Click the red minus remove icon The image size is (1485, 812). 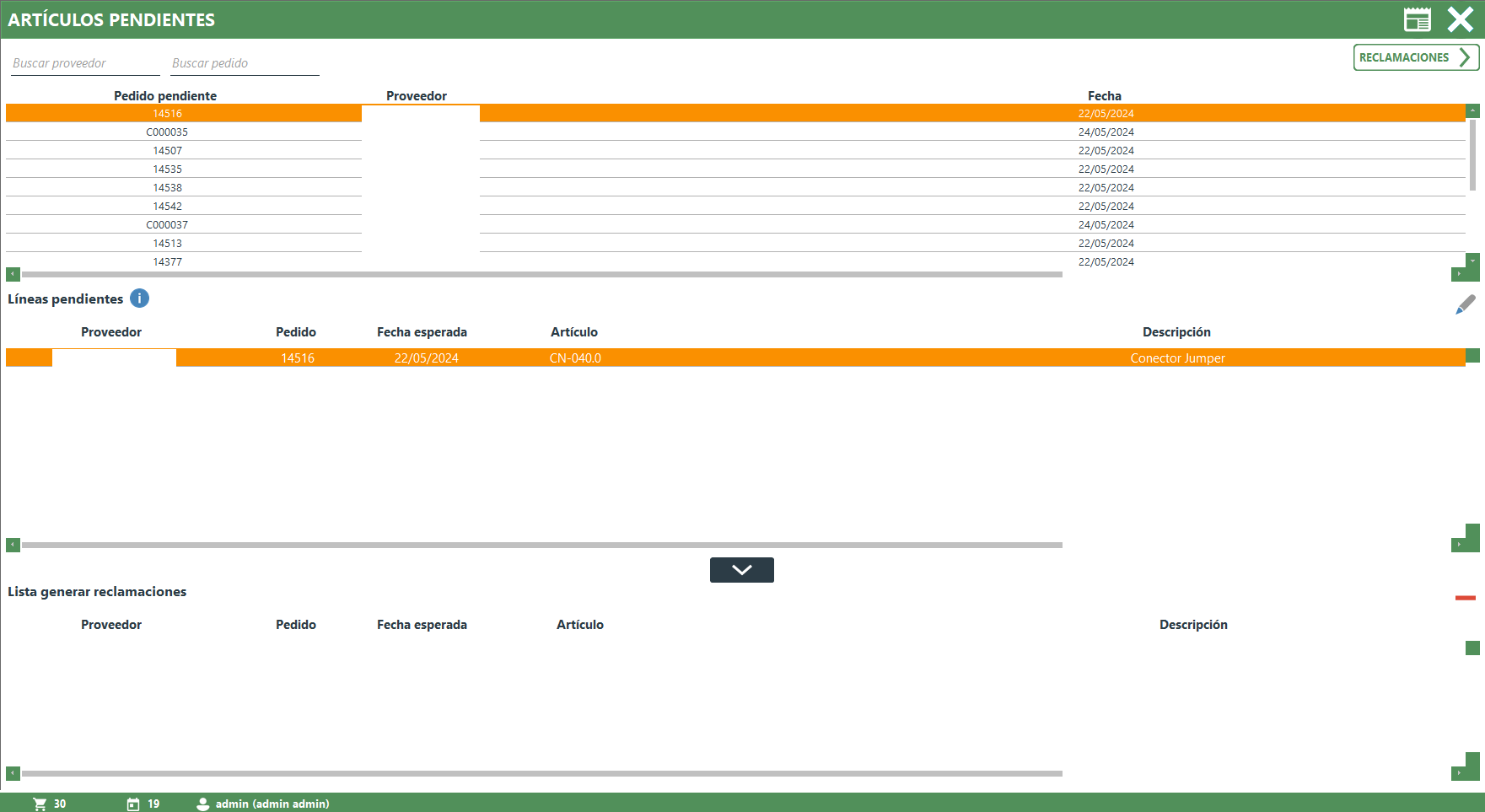(1465, 598)
